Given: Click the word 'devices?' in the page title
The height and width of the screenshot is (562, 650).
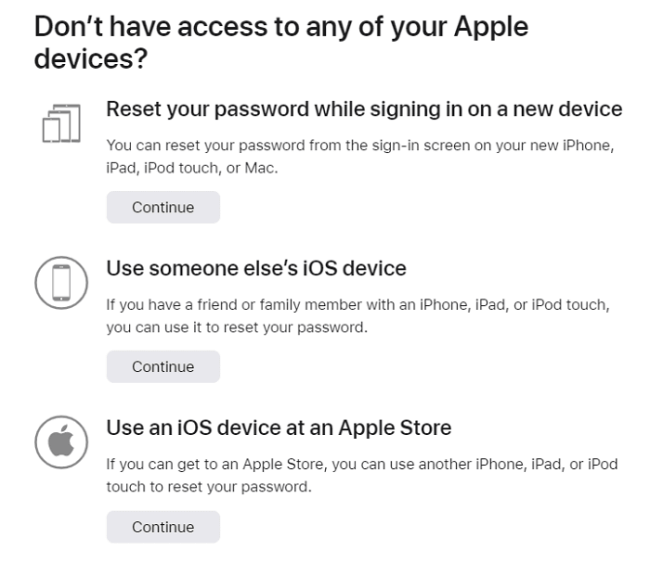Looking at the screenshot, I should click(x=91, y=60).
